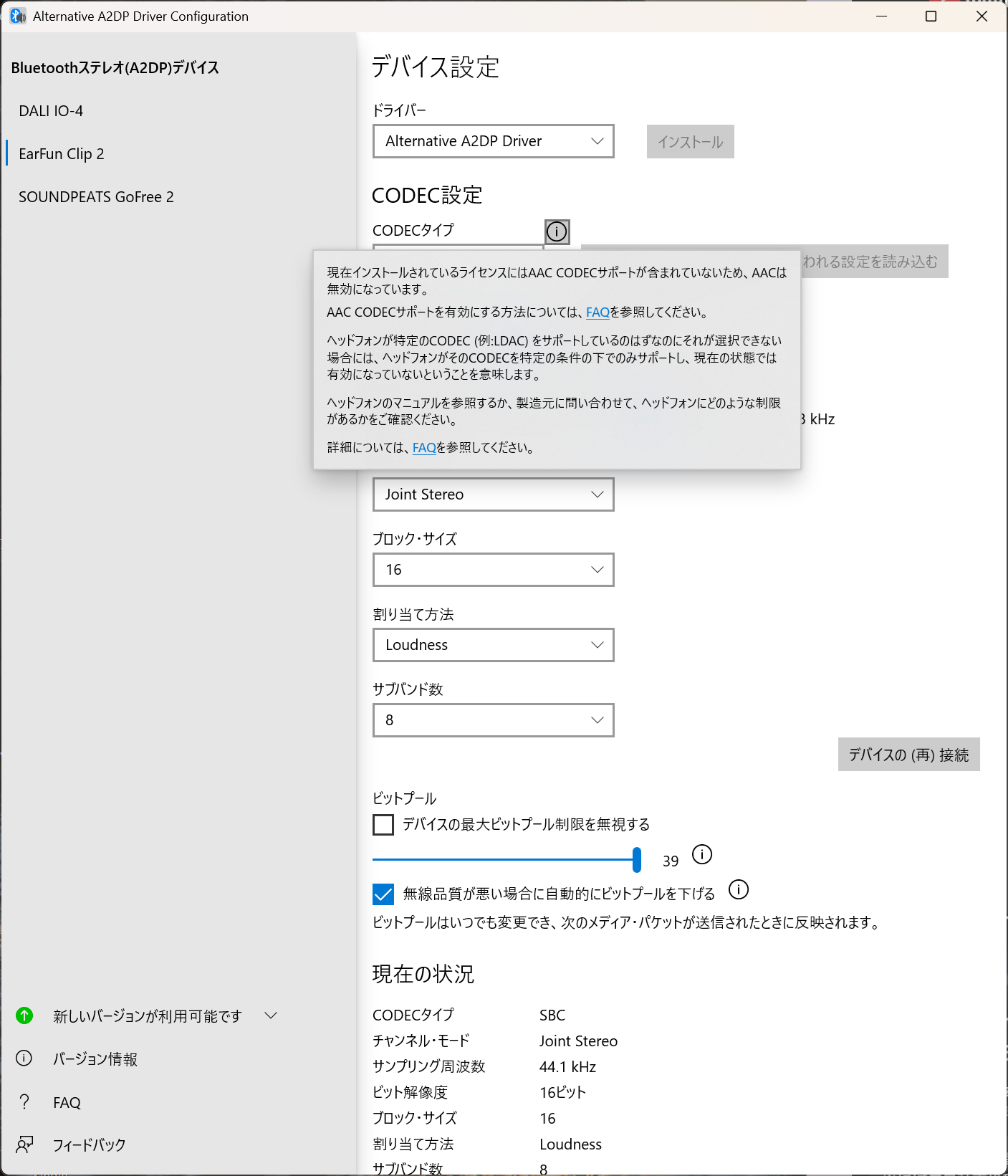Select DALI IO-4 device
Screen dimensions: 1008x1176
[179, 111]
